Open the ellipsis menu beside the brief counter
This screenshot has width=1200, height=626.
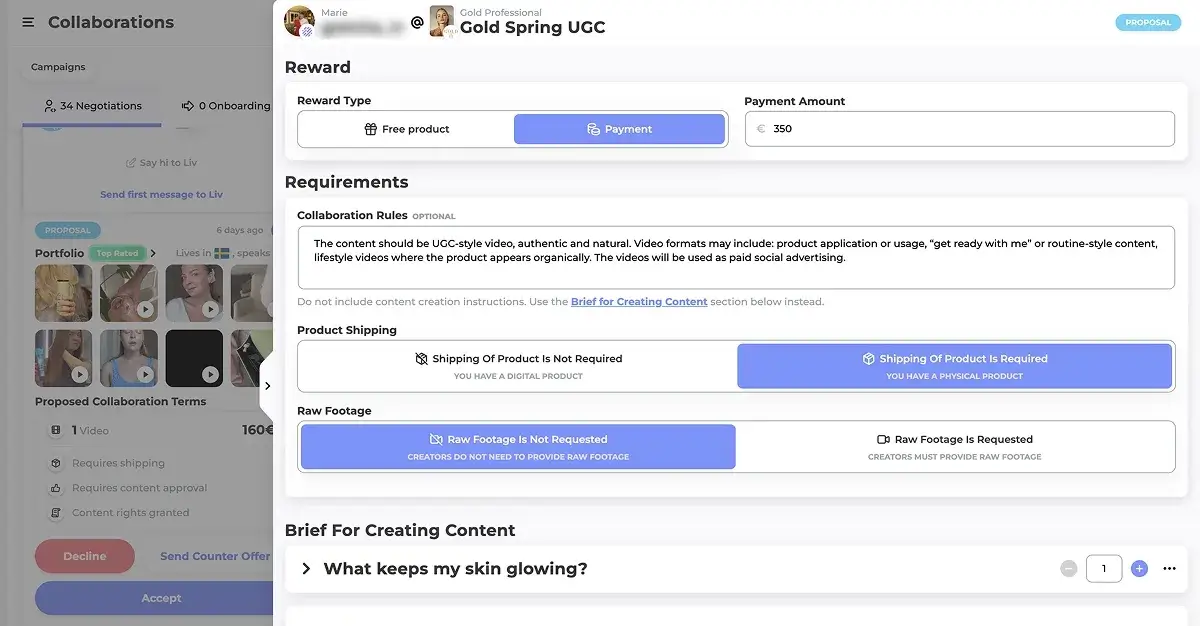coord(1169,568)
